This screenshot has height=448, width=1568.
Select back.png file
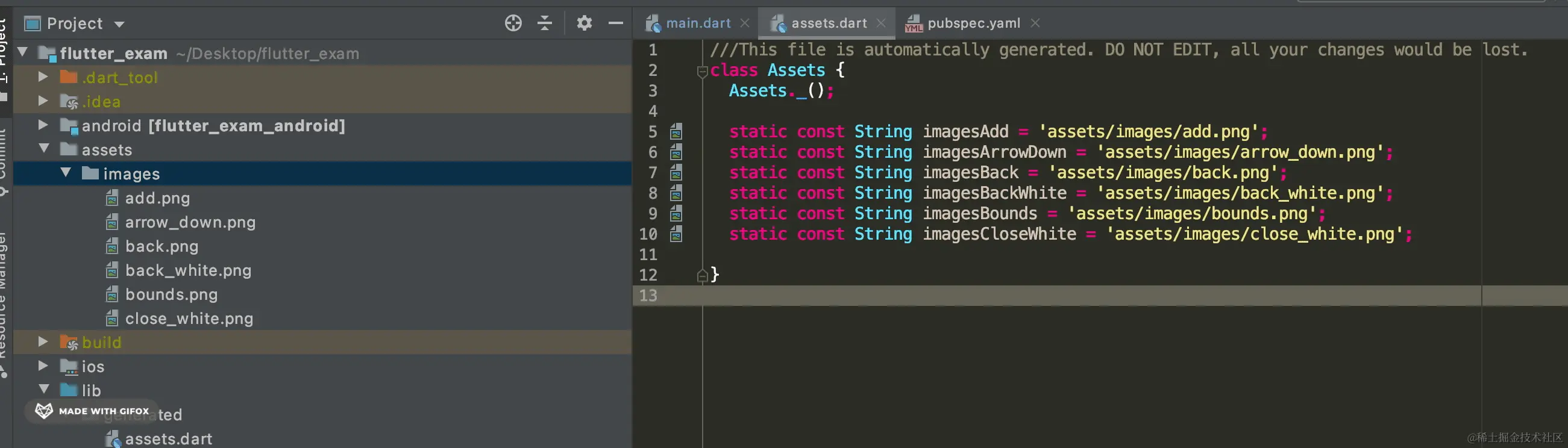(162, 246)
